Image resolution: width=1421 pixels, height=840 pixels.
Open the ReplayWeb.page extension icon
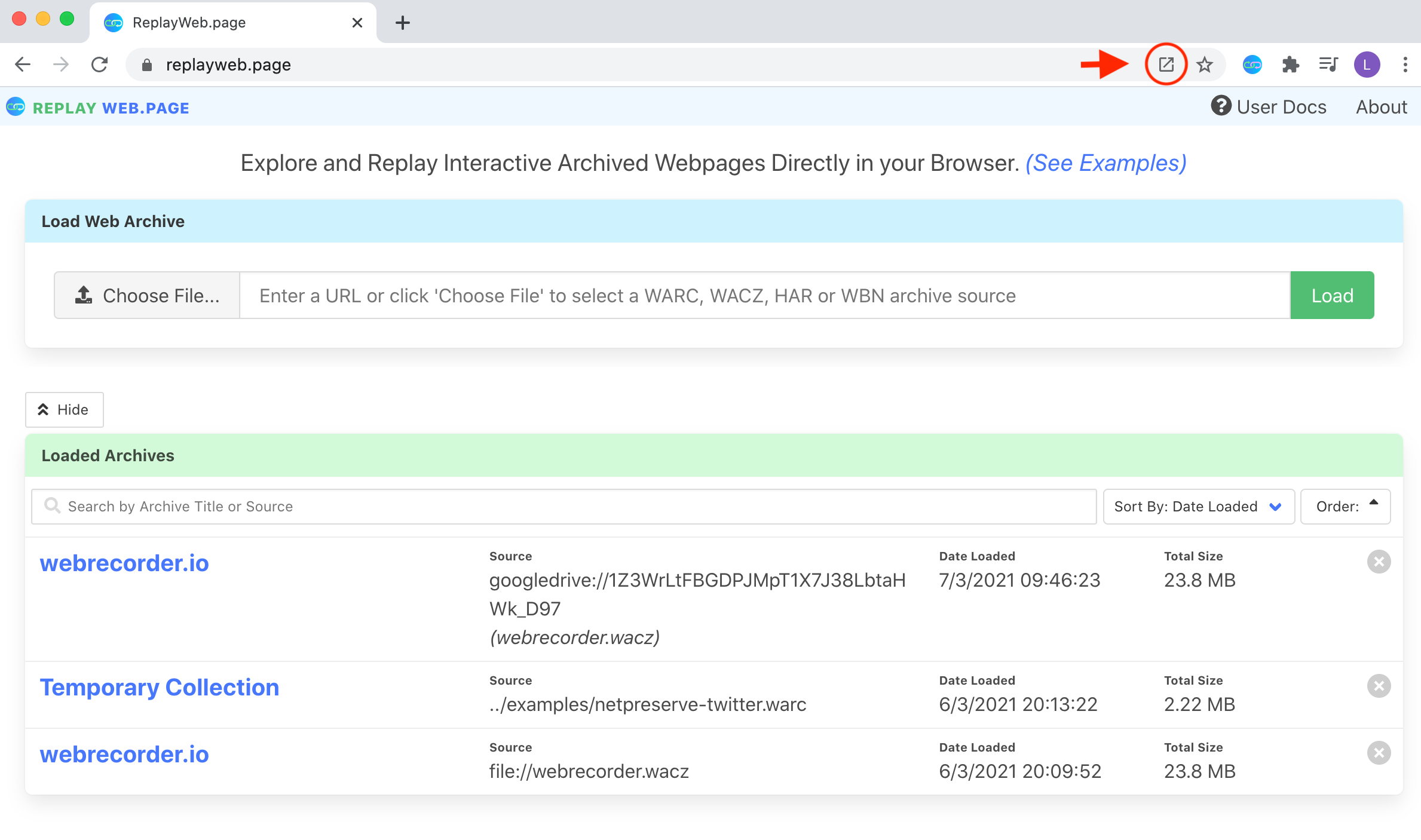click(1252, 65)
